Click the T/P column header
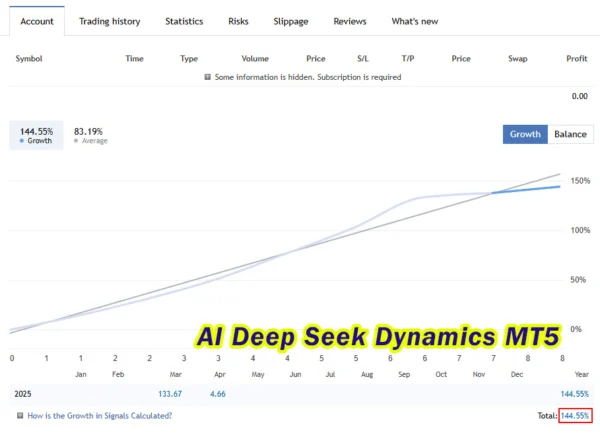This screenshot has width=600, height=435. [x=408, y=59]
